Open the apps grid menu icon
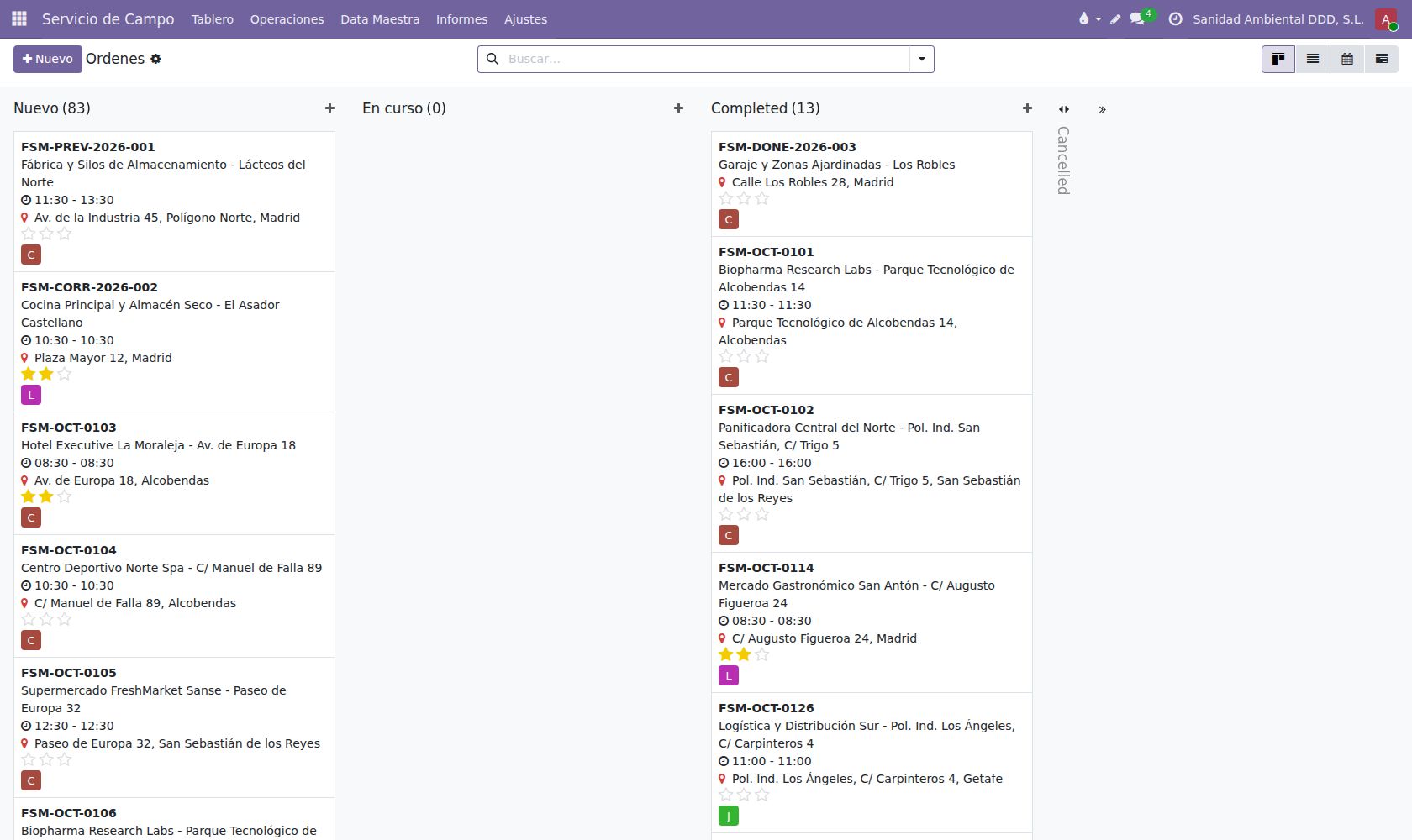The width and height of the screenshot is (1412, 840). [x=18, y=18]
